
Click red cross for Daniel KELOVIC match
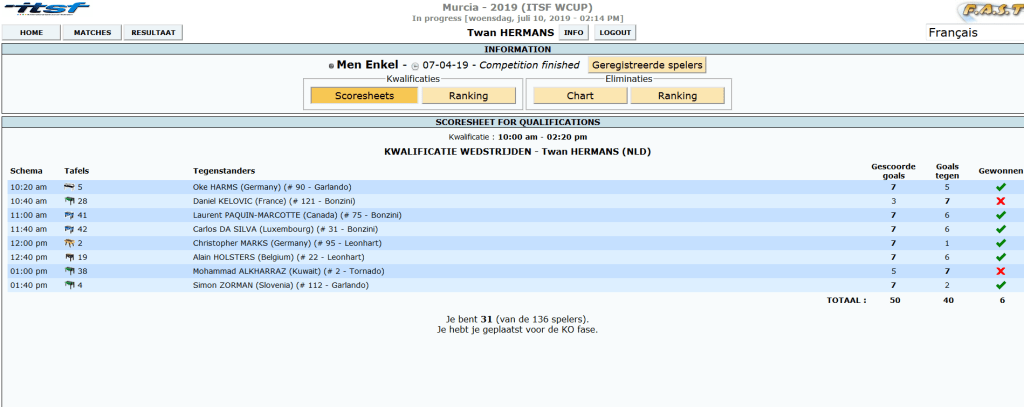pyautogui.click(x=1000, y=201)
